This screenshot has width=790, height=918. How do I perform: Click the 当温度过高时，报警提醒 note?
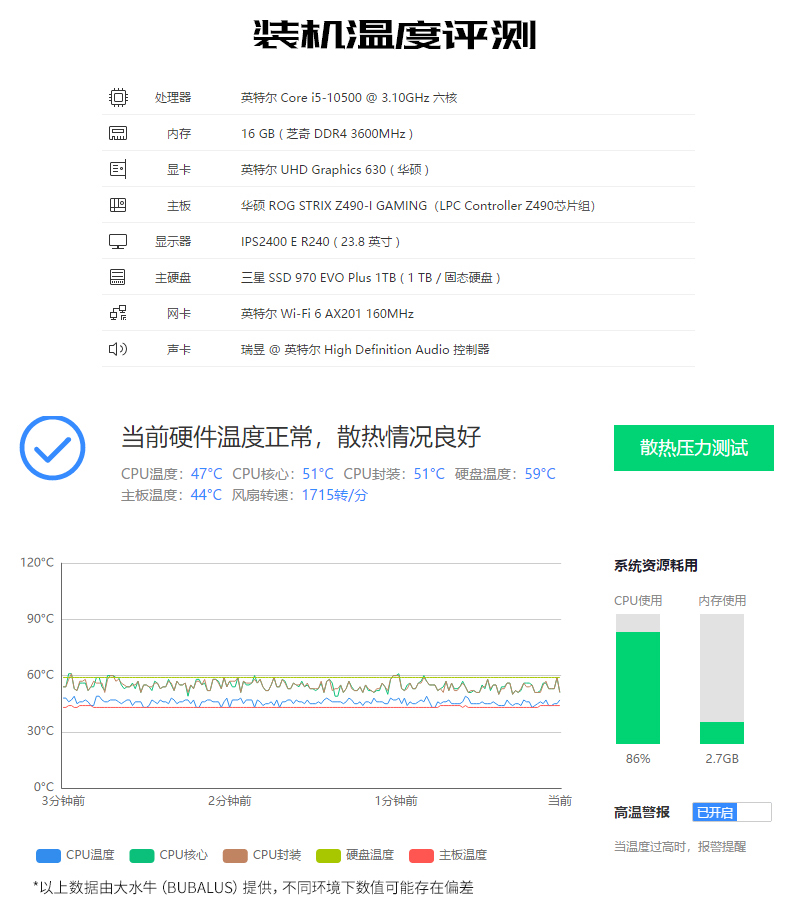[x=680, y=847]
